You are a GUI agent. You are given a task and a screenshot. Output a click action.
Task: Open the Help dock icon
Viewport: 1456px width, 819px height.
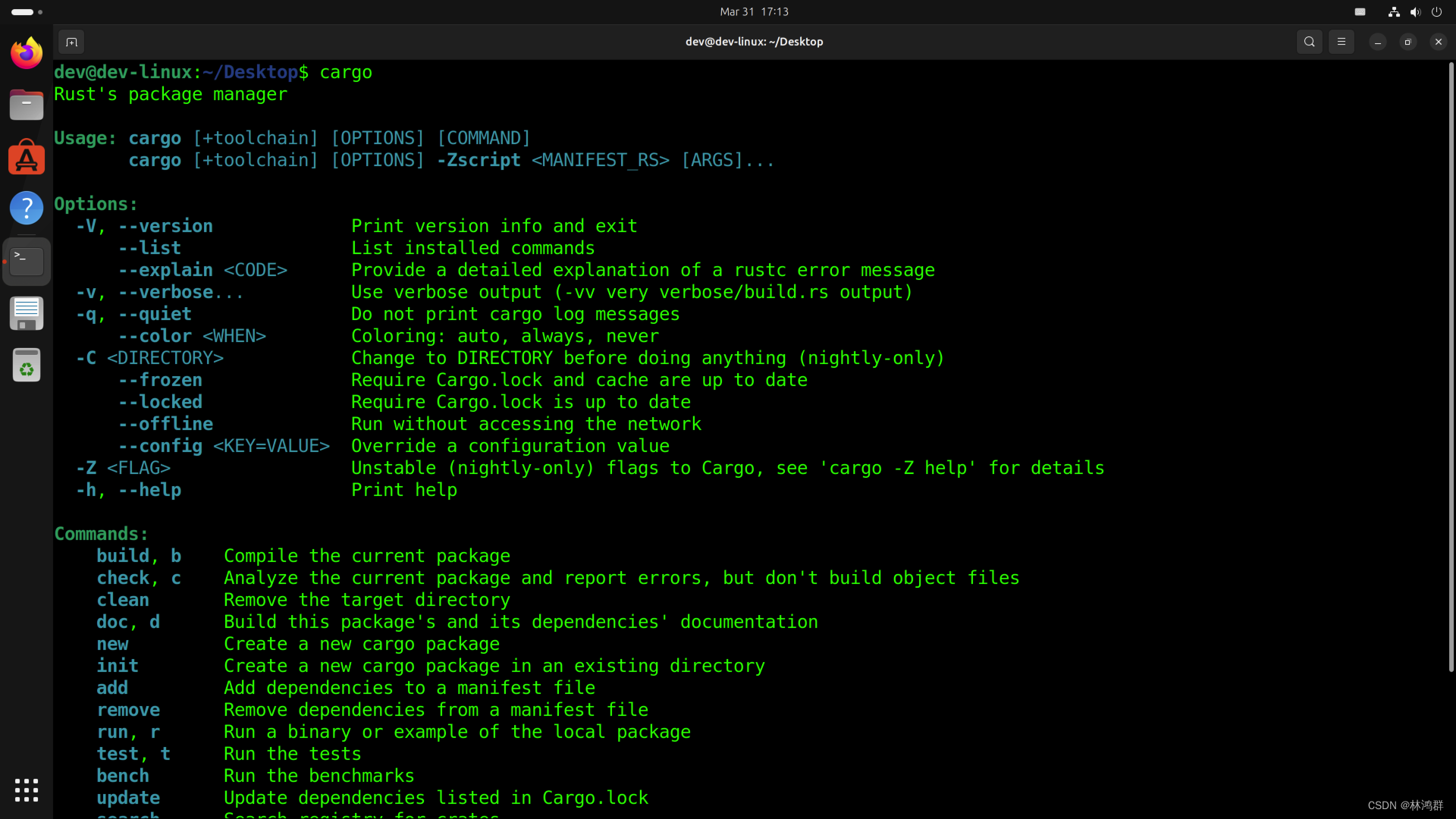coord(27,208)
